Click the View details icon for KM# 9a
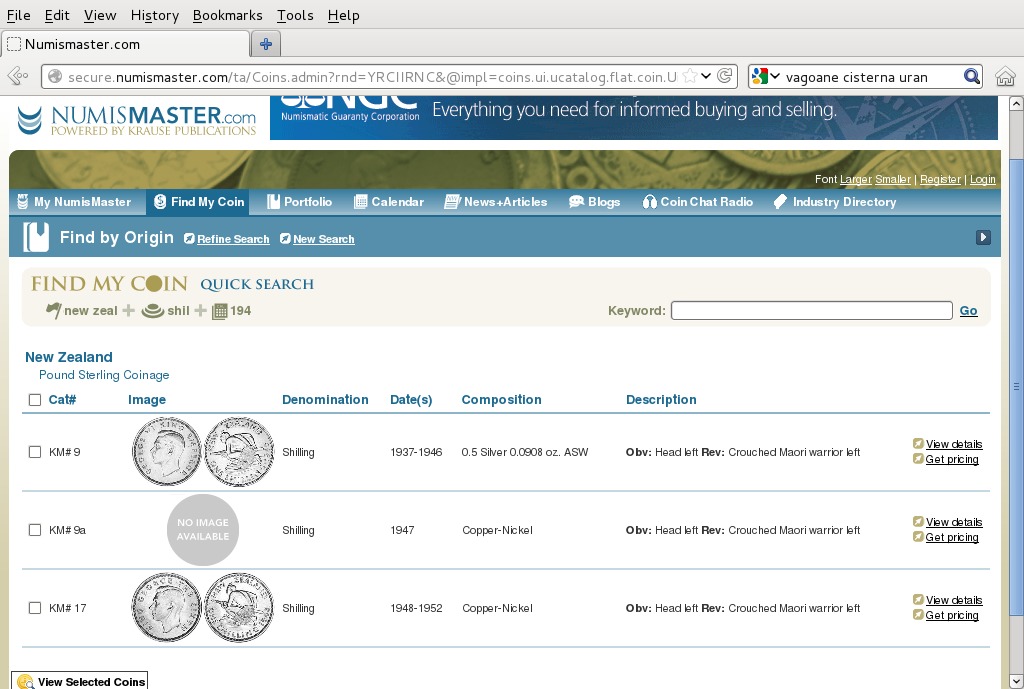The width and height of the screenshot is (1024, 689). pyautogui.click(x=918, y=521)
